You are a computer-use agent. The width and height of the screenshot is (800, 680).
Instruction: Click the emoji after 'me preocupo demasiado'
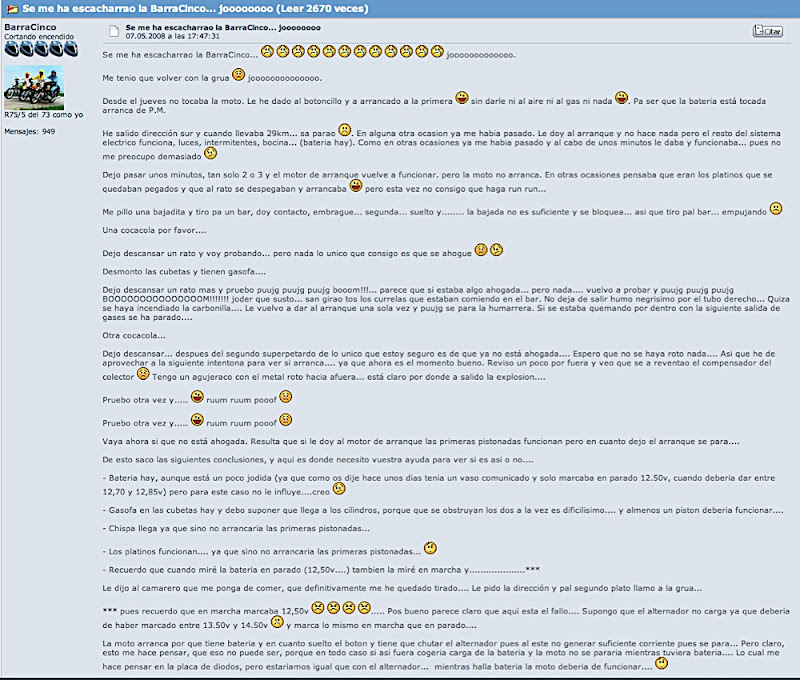point(210,153)
